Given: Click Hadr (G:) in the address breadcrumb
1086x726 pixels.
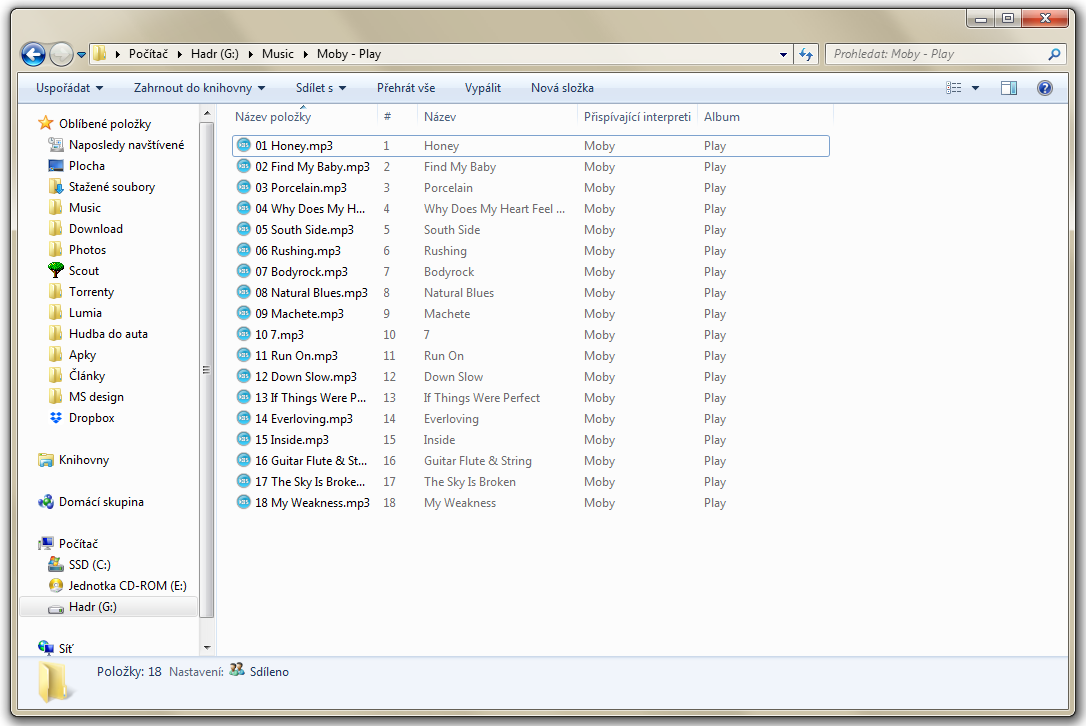Looking at the screenshot, I should pos(215,54).
